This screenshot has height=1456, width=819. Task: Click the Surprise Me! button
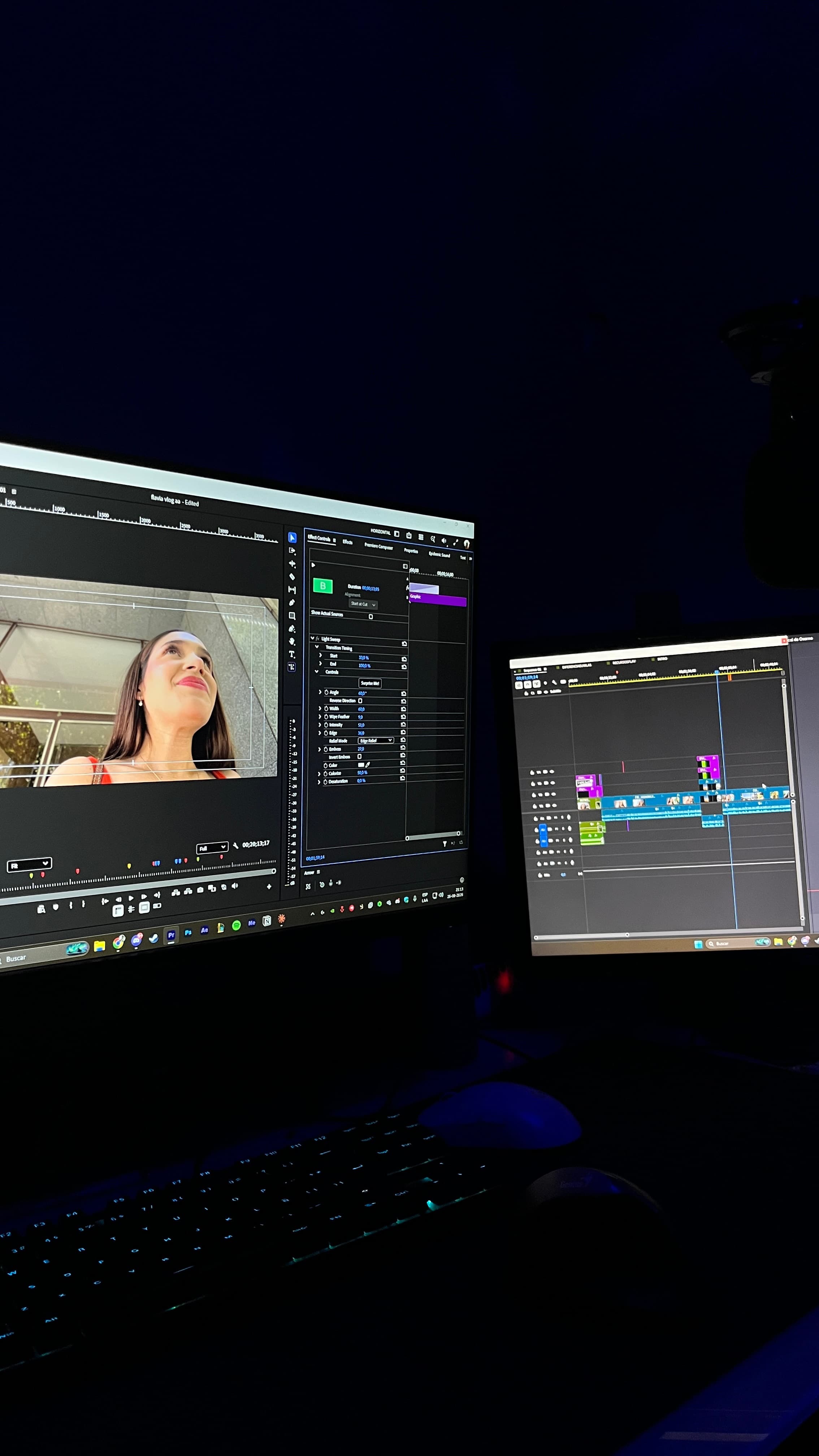370,683
